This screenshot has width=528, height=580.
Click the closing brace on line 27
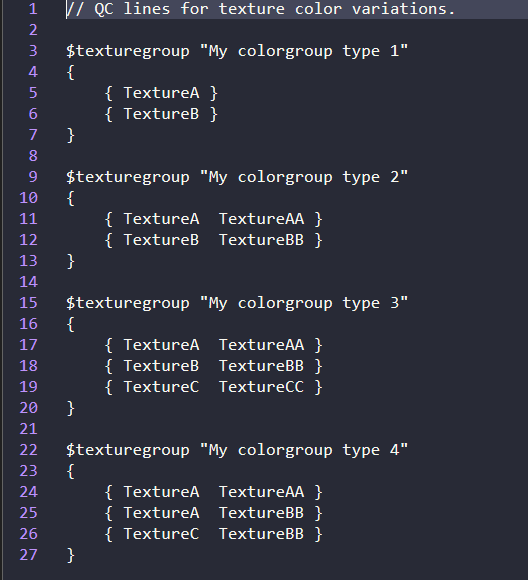pyautogui.click(x=71, y=556)
